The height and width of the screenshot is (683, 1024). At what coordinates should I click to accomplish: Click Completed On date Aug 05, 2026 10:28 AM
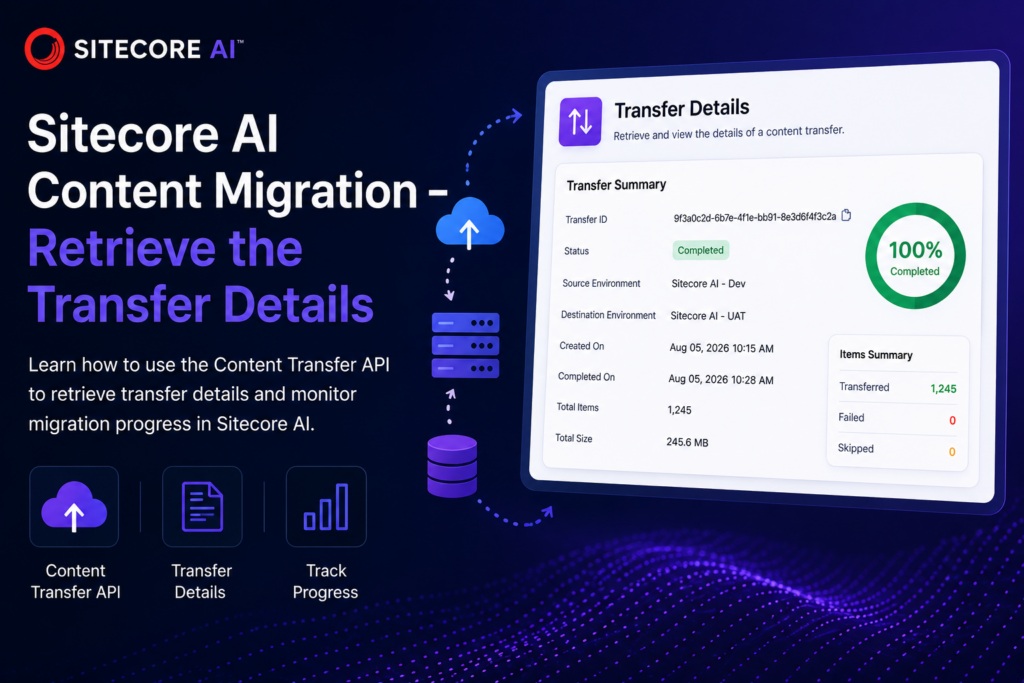720,379
